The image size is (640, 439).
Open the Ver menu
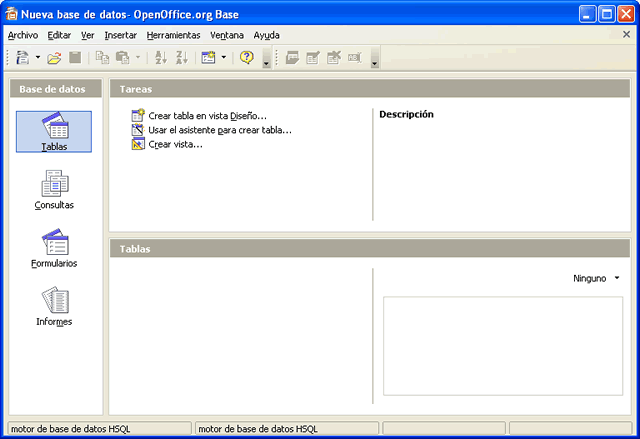tap(87, 35)
